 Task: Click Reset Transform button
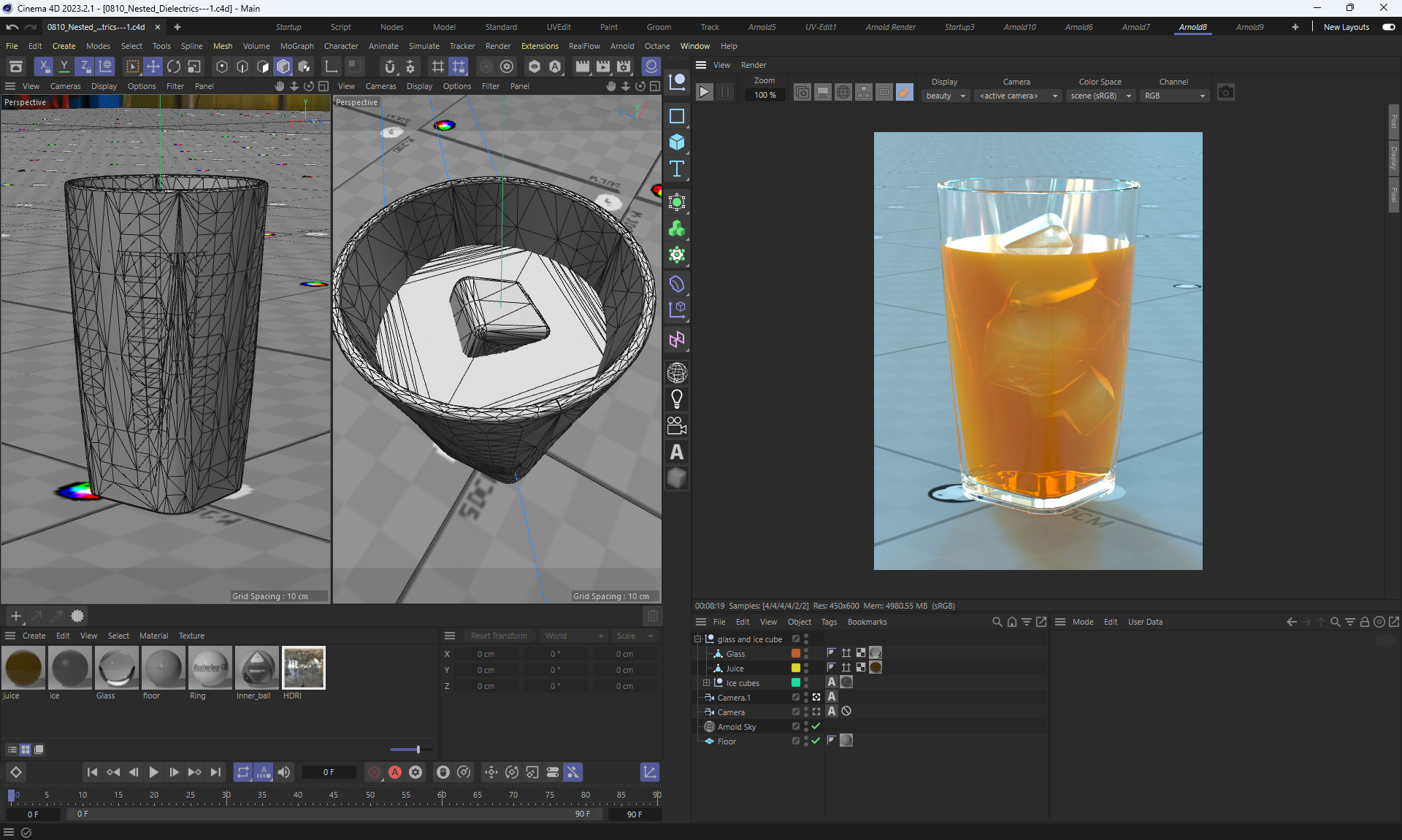click(x=499, y=636)
